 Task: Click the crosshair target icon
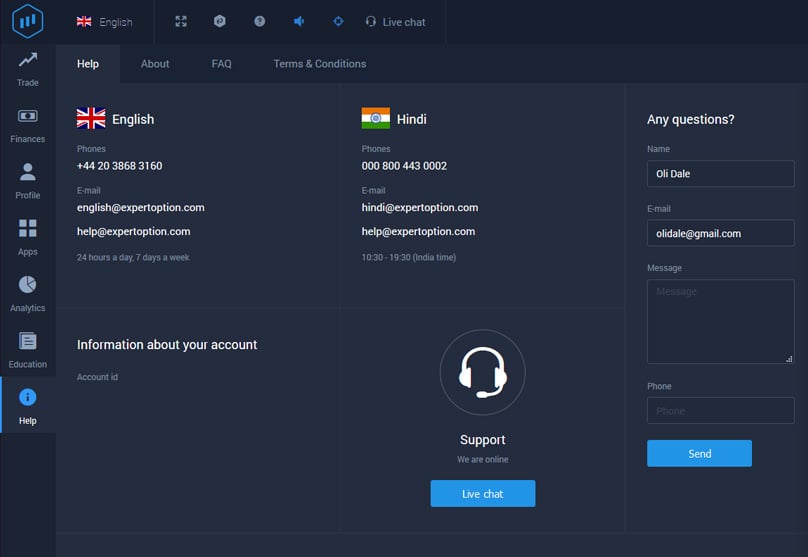click(338, 21)
